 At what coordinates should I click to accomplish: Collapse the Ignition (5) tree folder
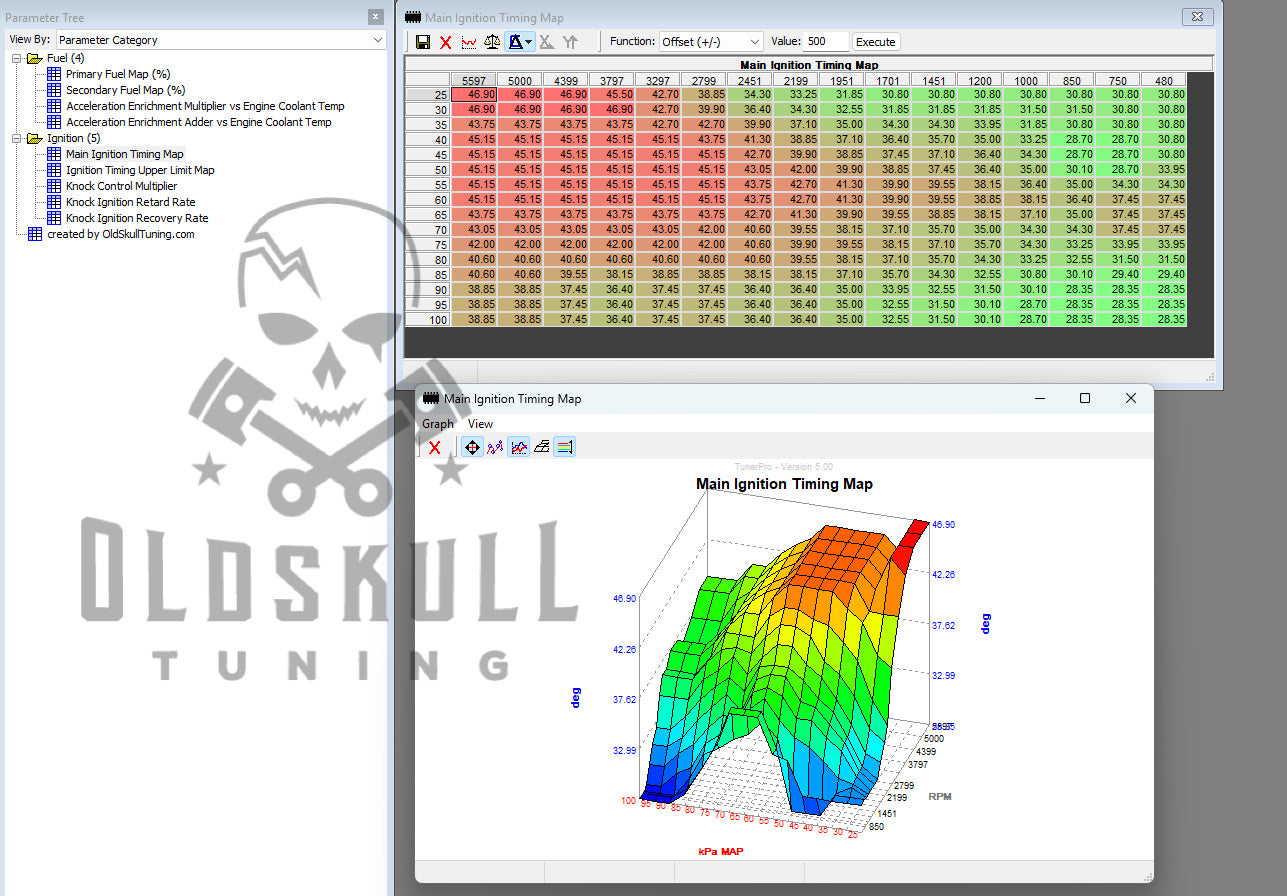coord(17,138)
